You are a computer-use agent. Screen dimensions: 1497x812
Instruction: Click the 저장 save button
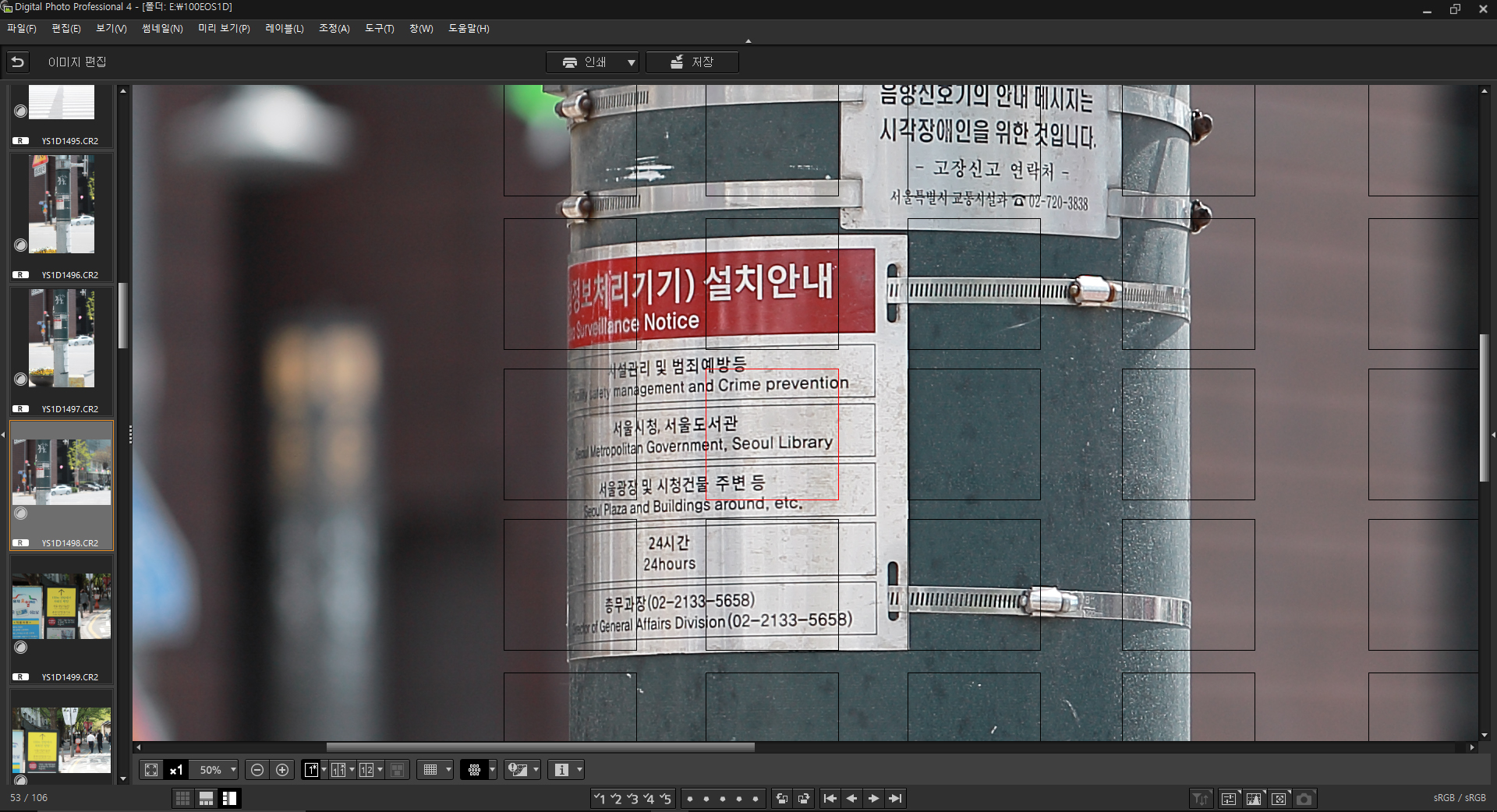[692, 62]
